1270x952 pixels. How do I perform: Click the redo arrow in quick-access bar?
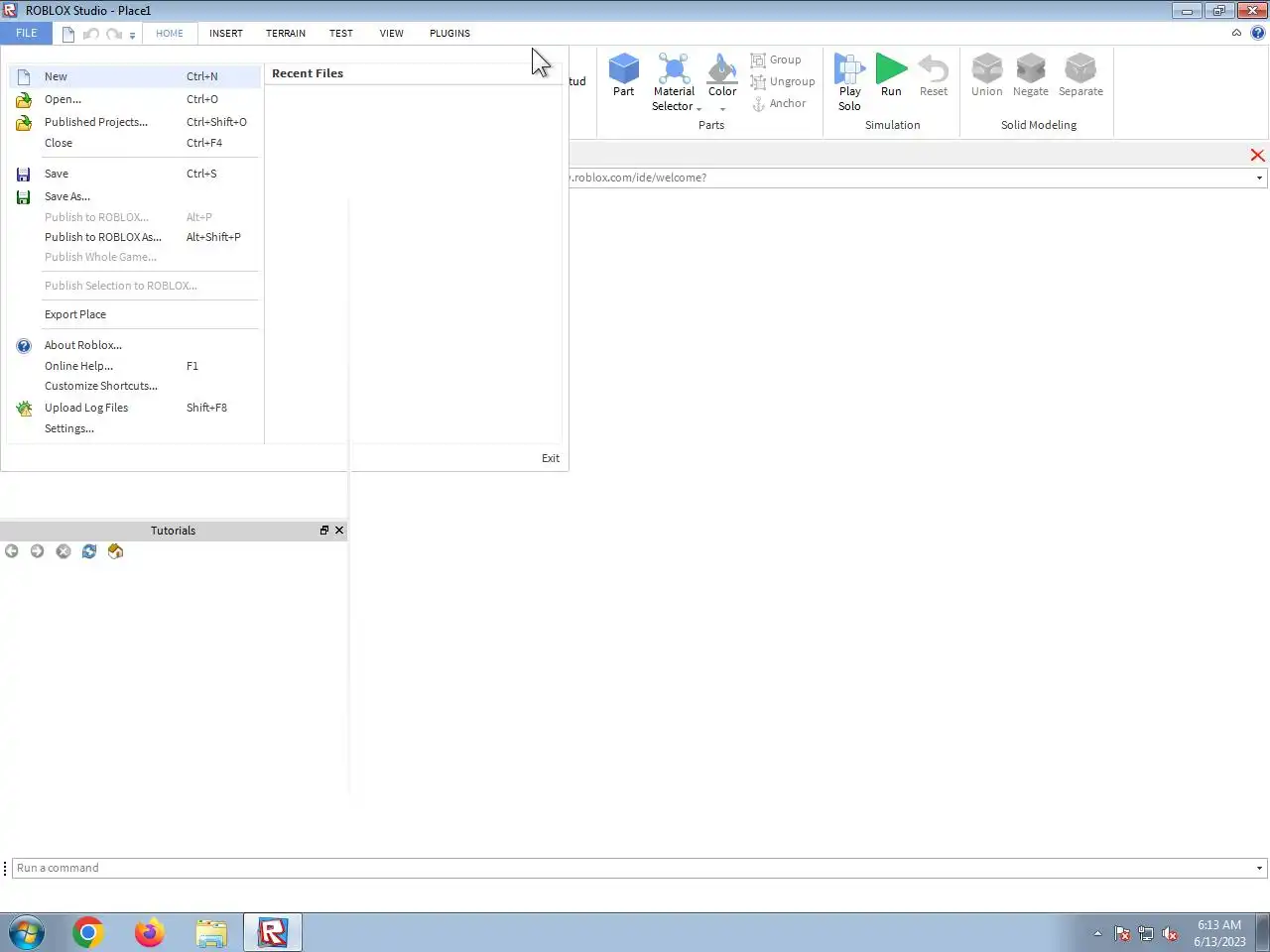(x=114, y=34)
